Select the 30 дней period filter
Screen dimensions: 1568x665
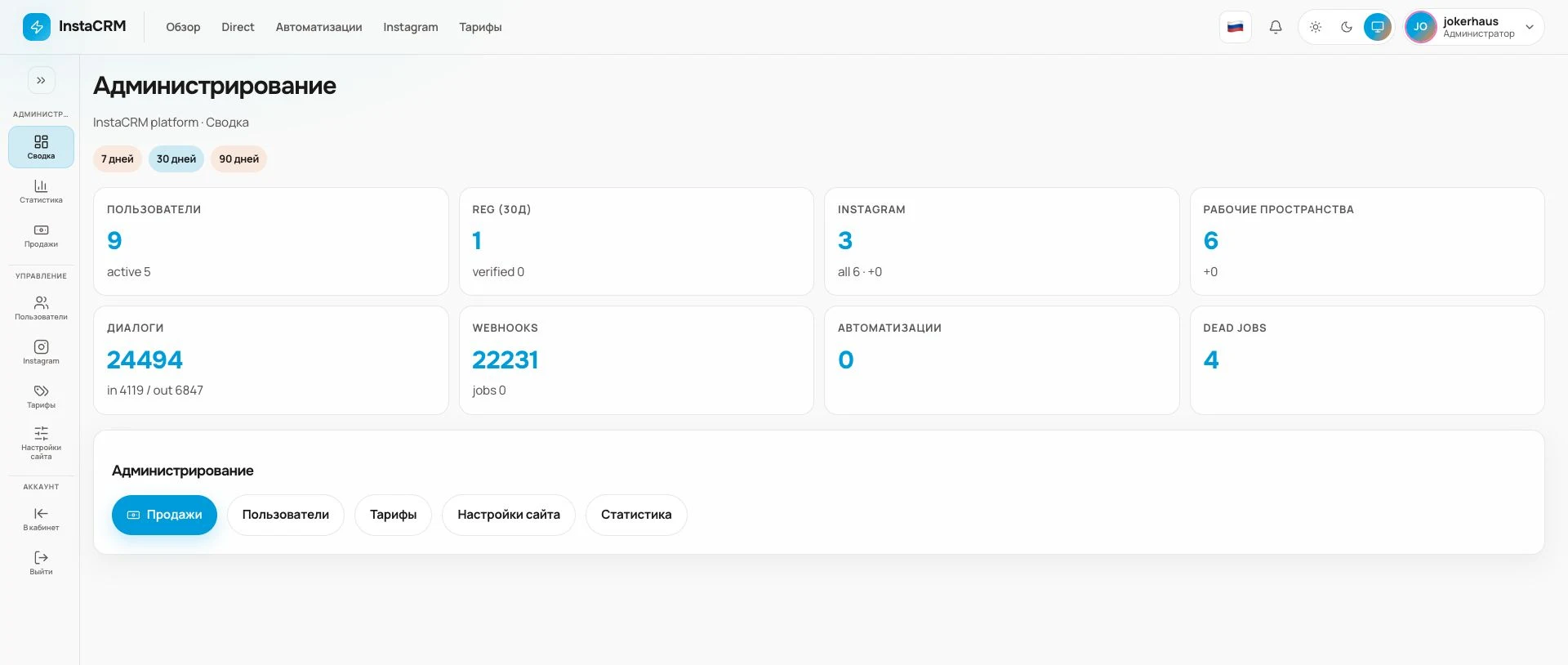pos(176,158)
